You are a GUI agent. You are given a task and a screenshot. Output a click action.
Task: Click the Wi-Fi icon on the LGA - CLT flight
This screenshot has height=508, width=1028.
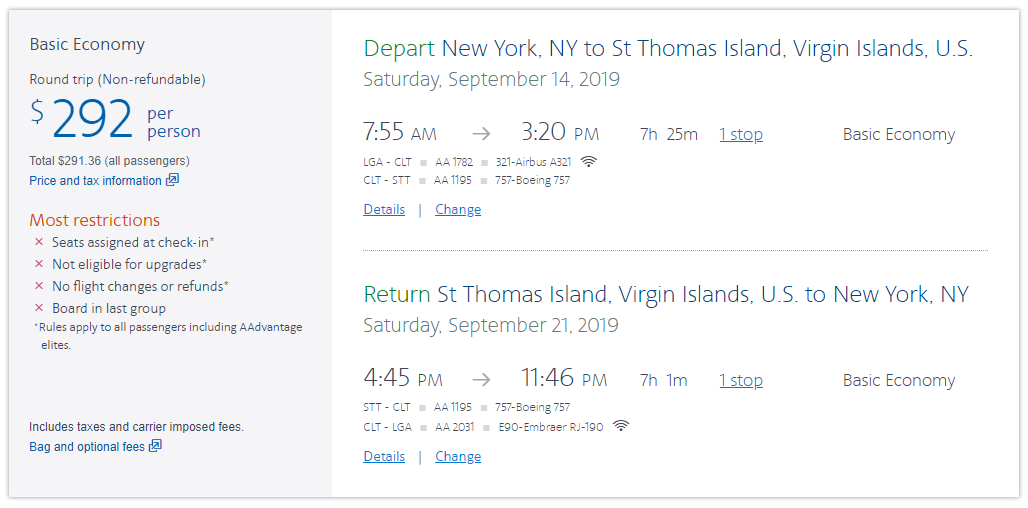tap(589, 161)
